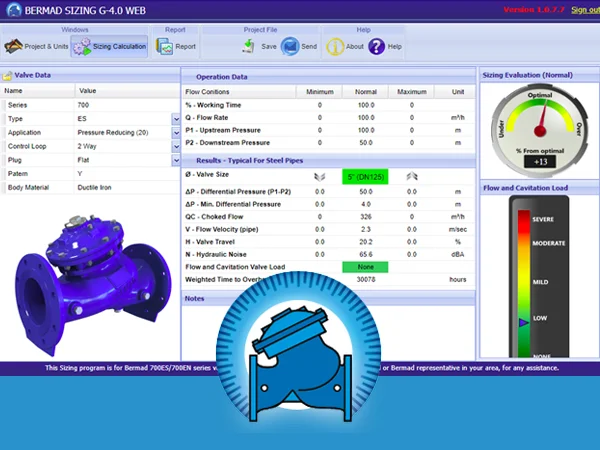
Task: Click the Minimum column header
Action: click(x=320, y=92)
